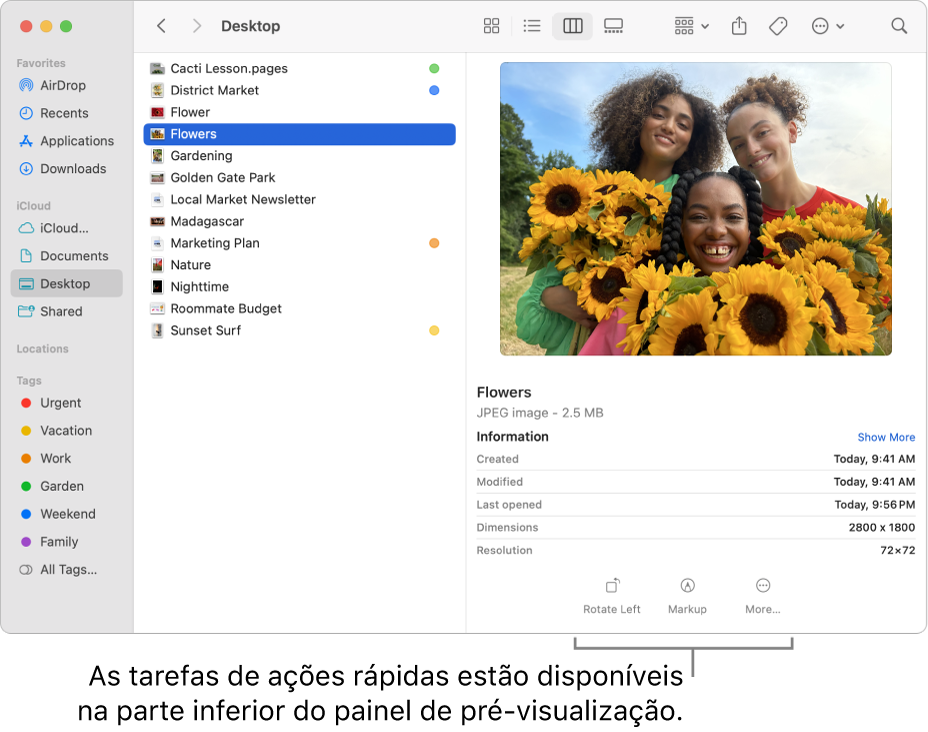Click the Dimensions value 2800 x 1800

click(x=881, y=528)
